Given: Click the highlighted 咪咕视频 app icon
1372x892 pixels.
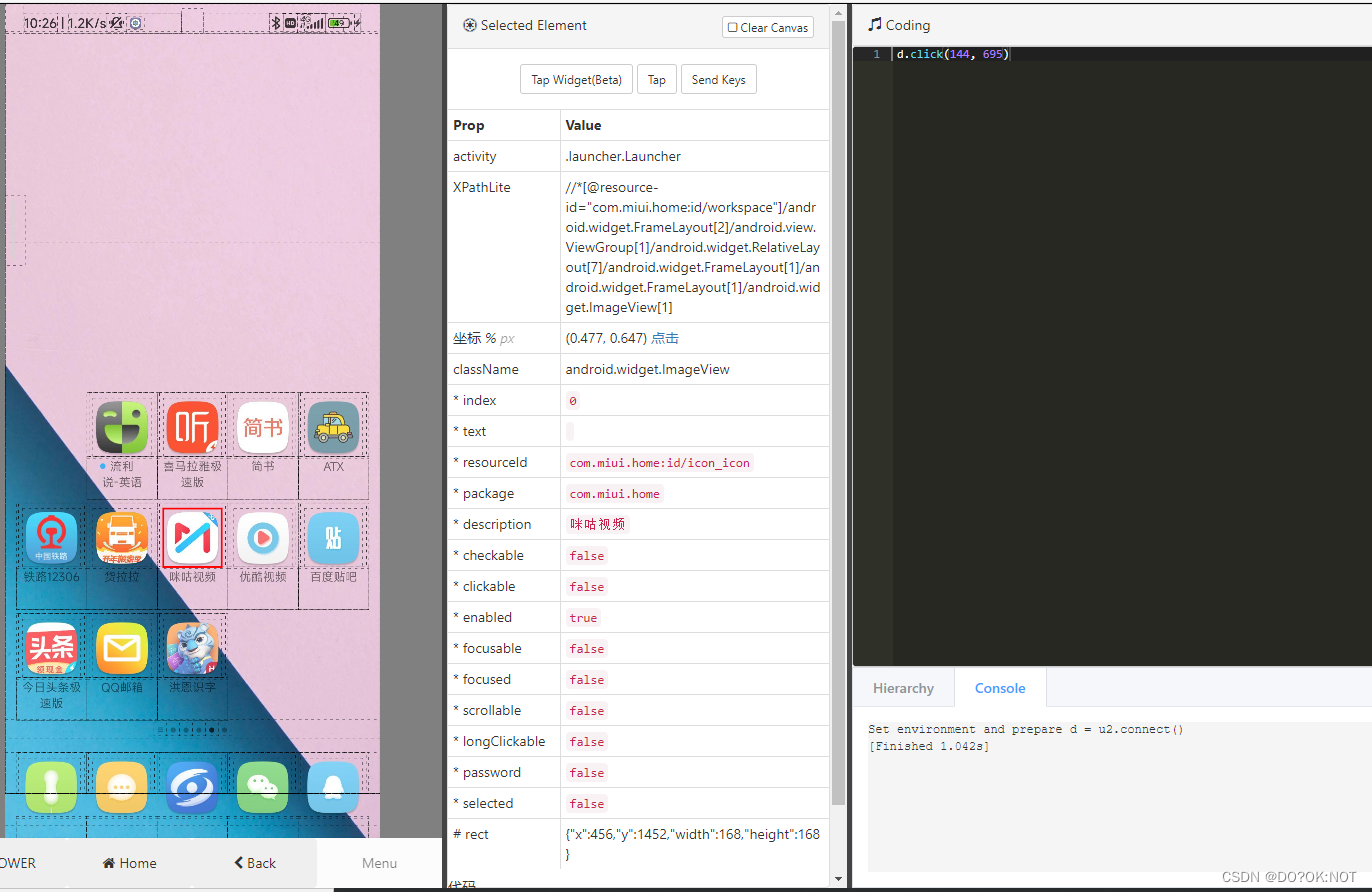Looking at the screenshot, I should [192, 538].
